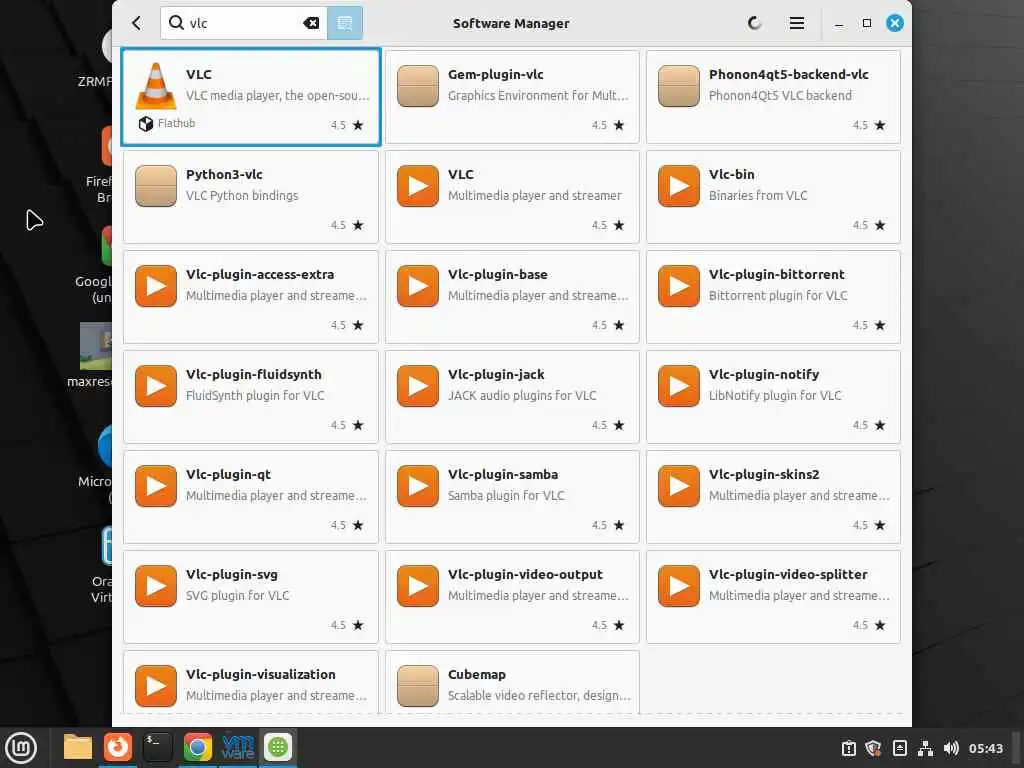Click the clipboard tray icon

(848, 748)
